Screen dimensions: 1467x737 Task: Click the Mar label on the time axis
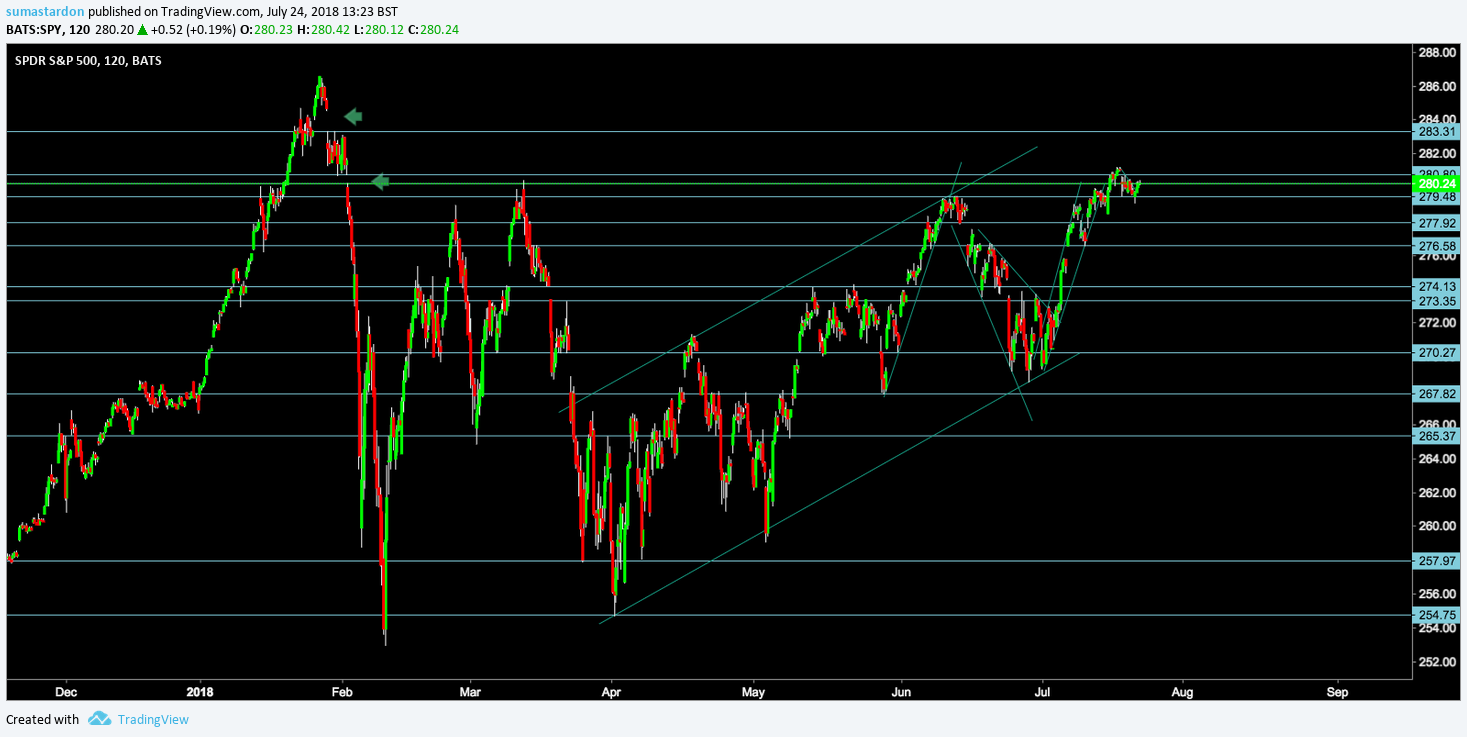[470, 691]
